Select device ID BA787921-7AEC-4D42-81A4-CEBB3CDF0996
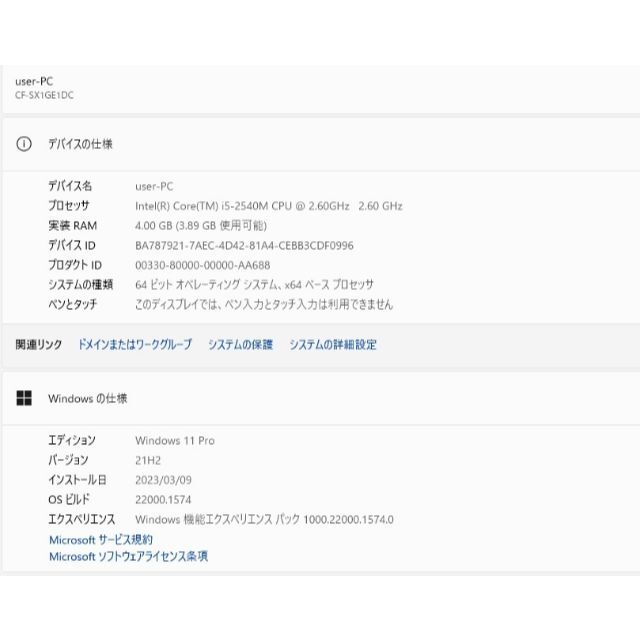The width and height of the screenshot is (640, 640). click(244, 245)
